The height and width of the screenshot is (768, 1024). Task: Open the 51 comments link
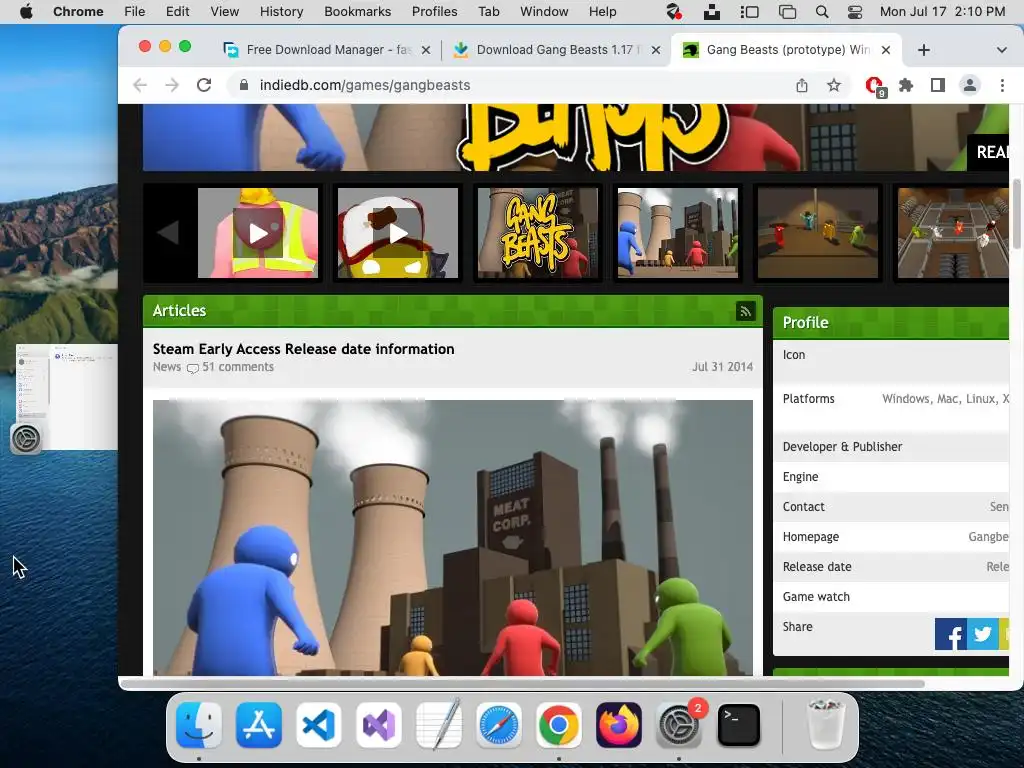[x=237, y=367]
